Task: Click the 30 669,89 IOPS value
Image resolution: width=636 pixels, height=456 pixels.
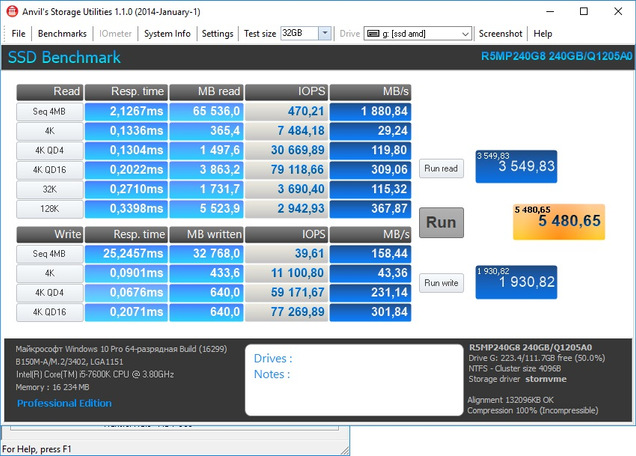Action: point(286,151)
